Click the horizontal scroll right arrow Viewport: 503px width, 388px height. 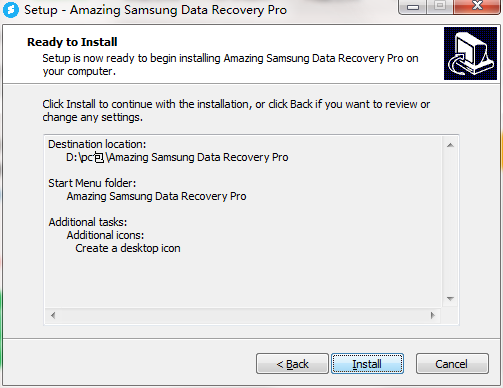pyautogui.click(x=433, y=315)
